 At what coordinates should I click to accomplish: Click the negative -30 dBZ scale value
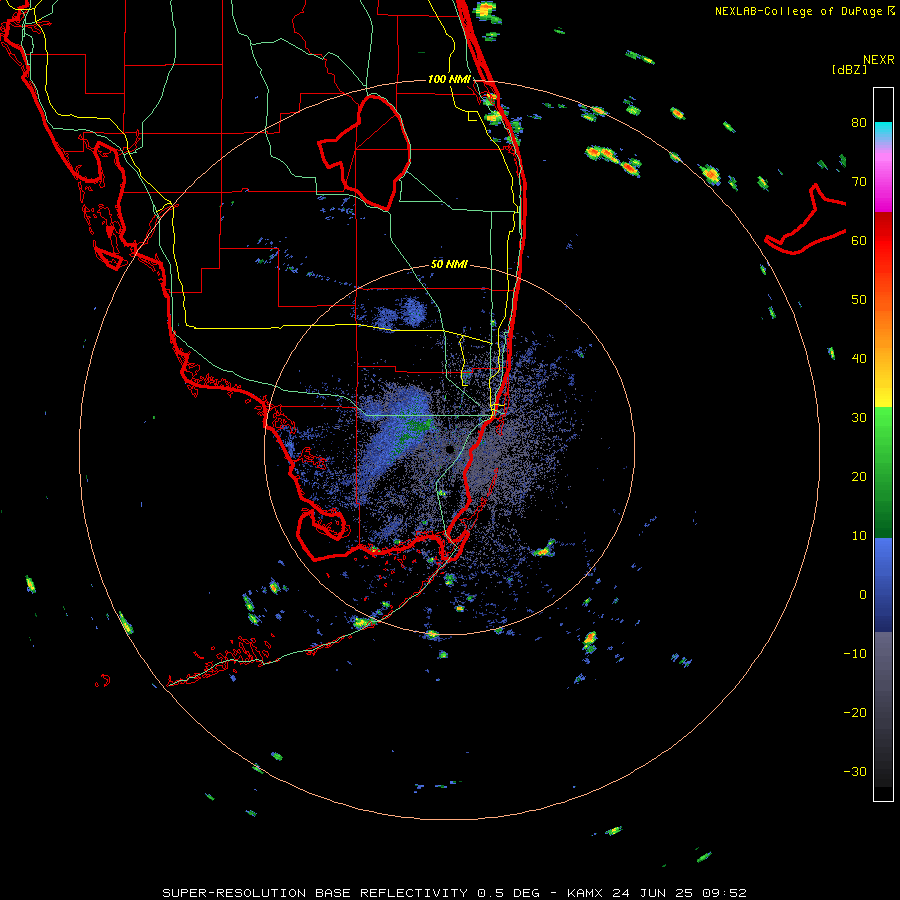pyautogui.click(x=855, y=772)
